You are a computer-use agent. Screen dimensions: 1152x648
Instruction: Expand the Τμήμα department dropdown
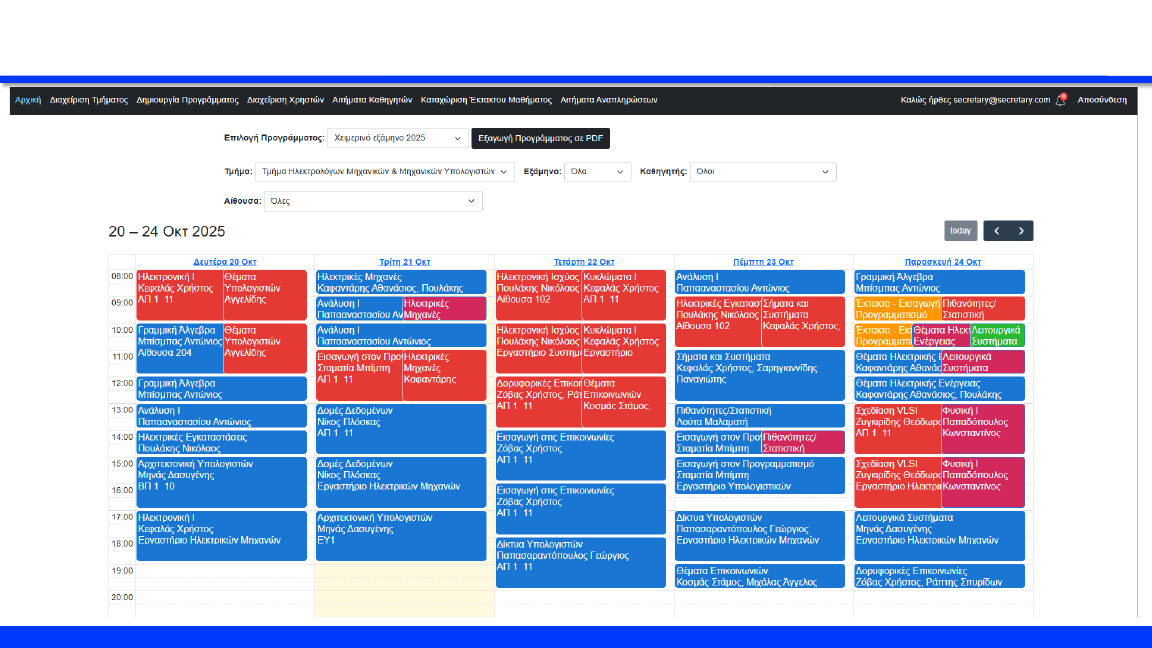tap(385, 171)
